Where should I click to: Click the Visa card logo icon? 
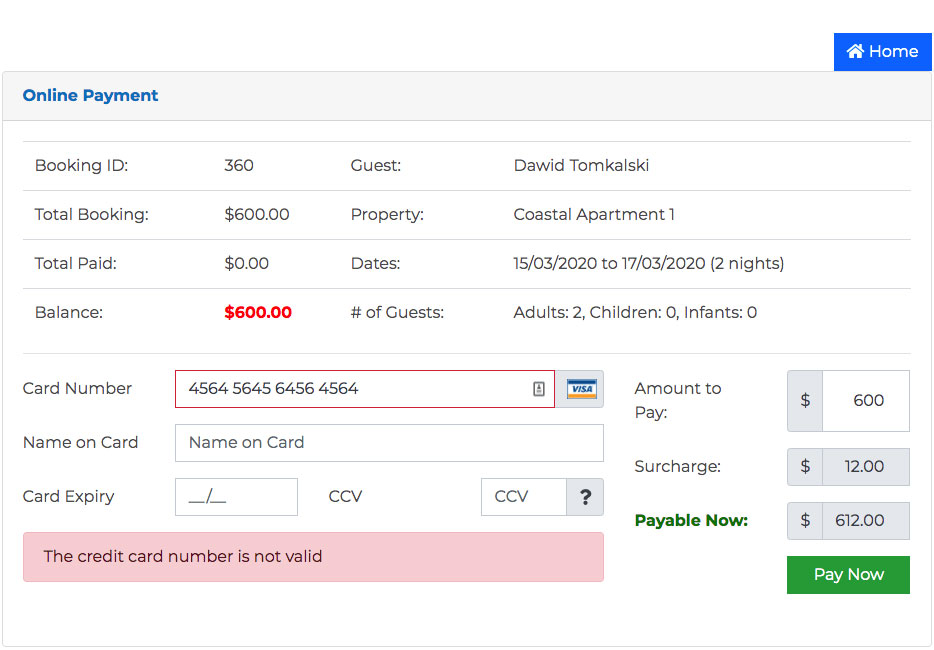[581, 389]
